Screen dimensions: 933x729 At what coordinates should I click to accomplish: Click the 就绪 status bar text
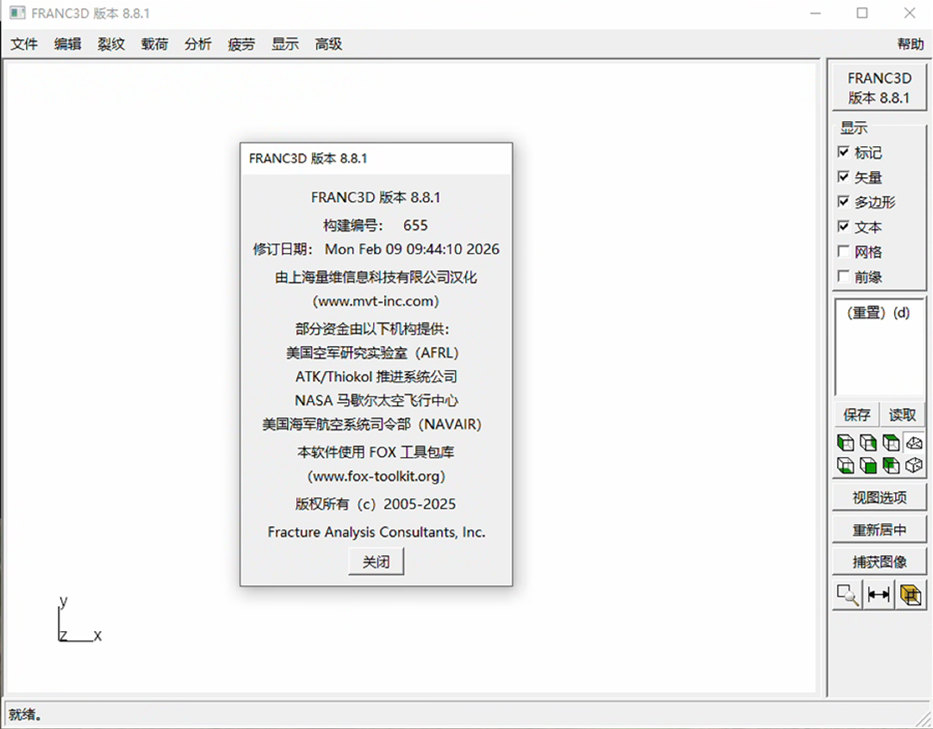[x=25, y=714]
